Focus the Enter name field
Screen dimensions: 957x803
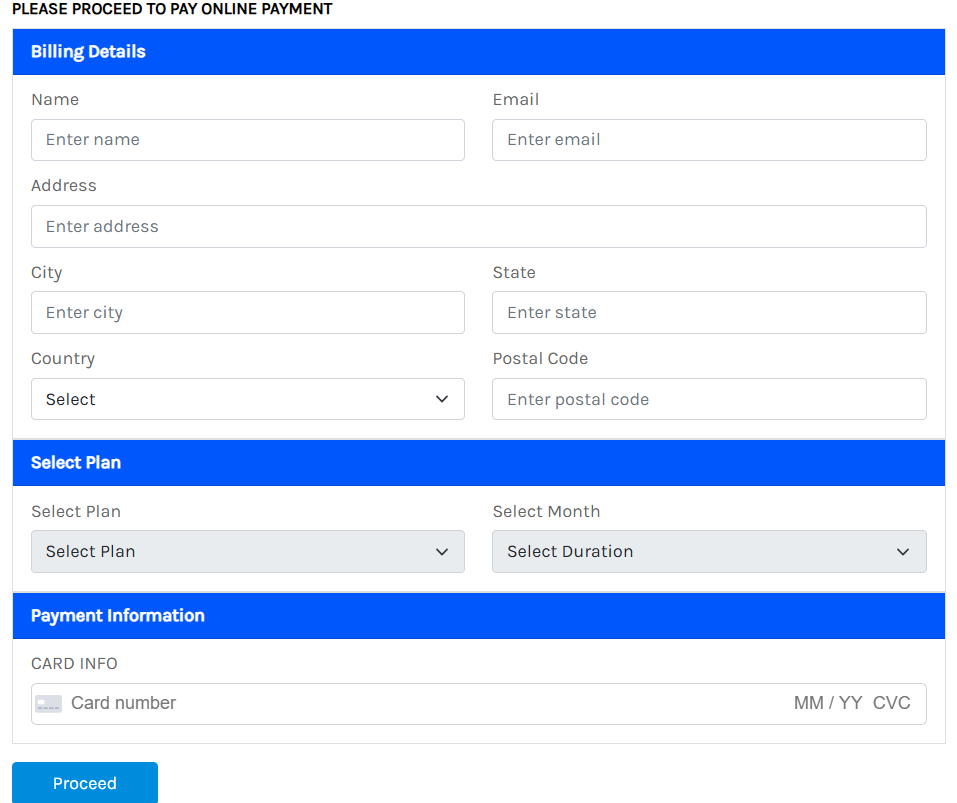247,140
